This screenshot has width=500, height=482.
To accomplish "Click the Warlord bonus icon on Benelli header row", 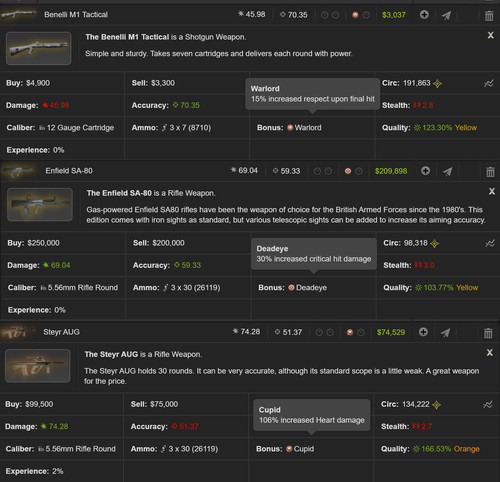I will coord(355,15).
